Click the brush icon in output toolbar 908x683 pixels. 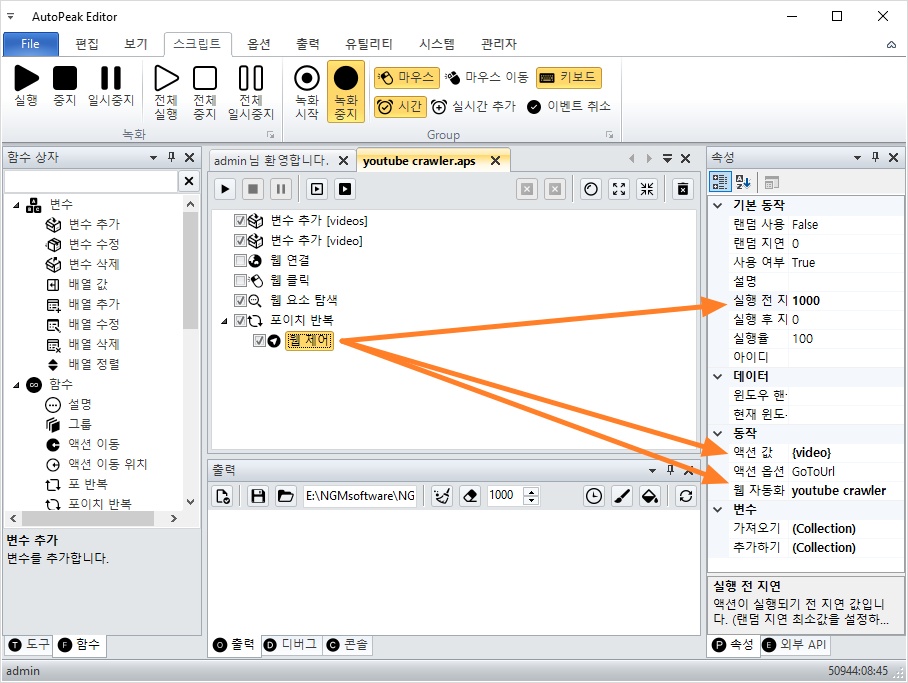pyautogui.click(x=622, y=496)
